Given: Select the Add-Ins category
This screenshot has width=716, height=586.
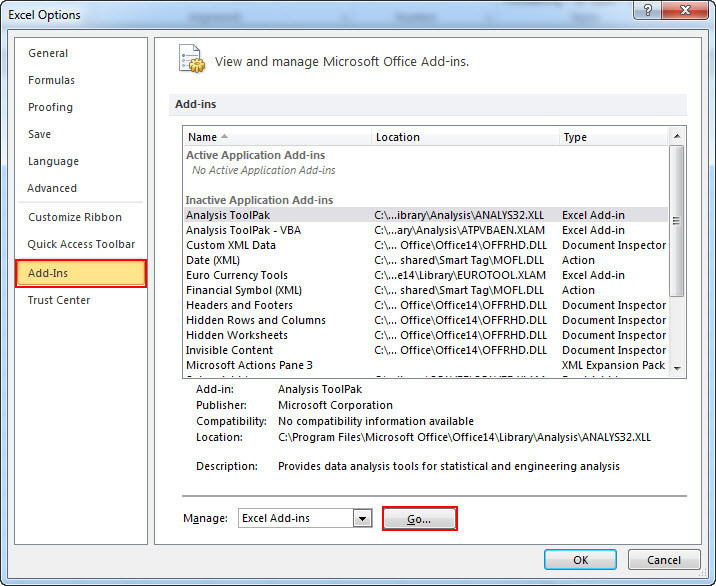Looking at the screenshot, I should coord(81,273).
